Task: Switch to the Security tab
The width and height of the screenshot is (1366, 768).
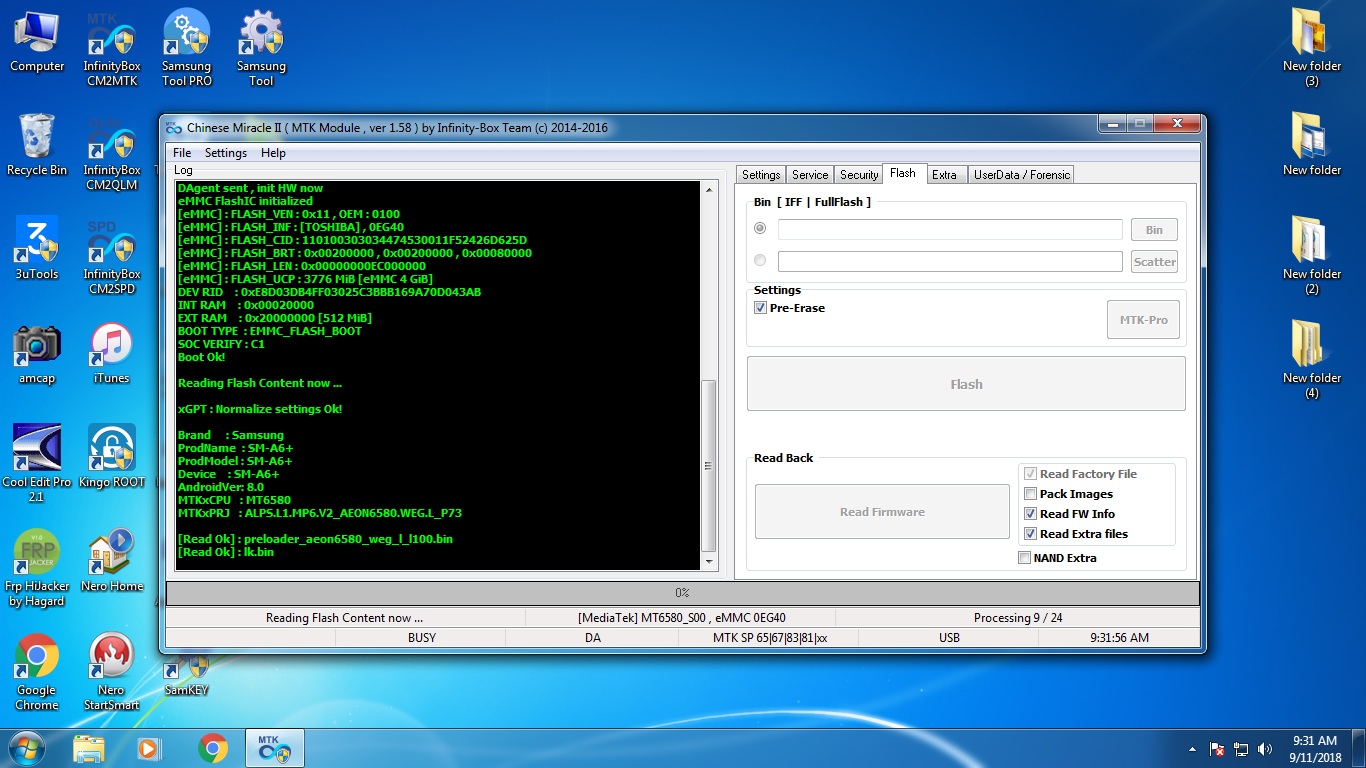Action: [858, 175]
